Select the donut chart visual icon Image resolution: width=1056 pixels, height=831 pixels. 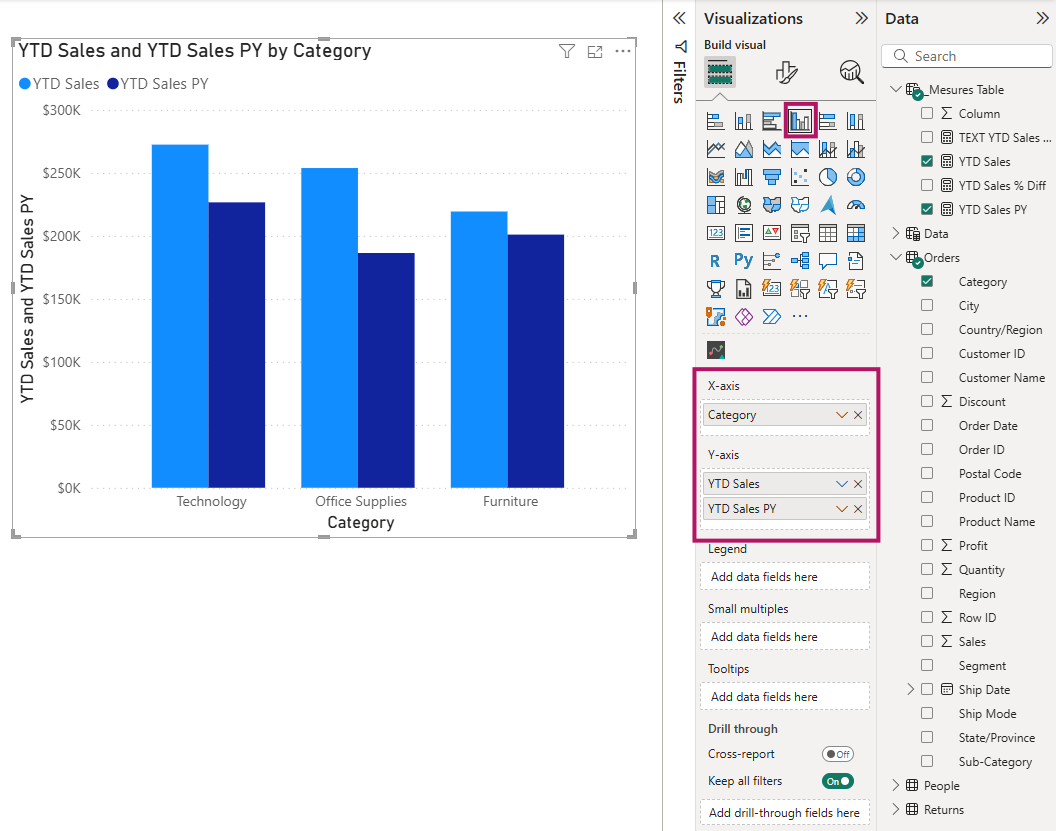point(855,177)
